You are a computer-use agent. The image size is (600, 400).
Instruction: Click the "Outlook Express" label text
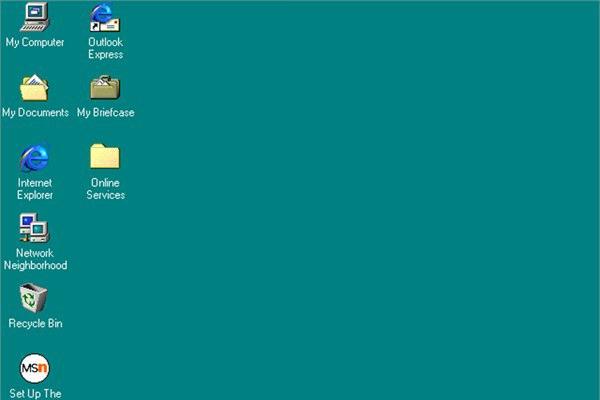point(106,48)
